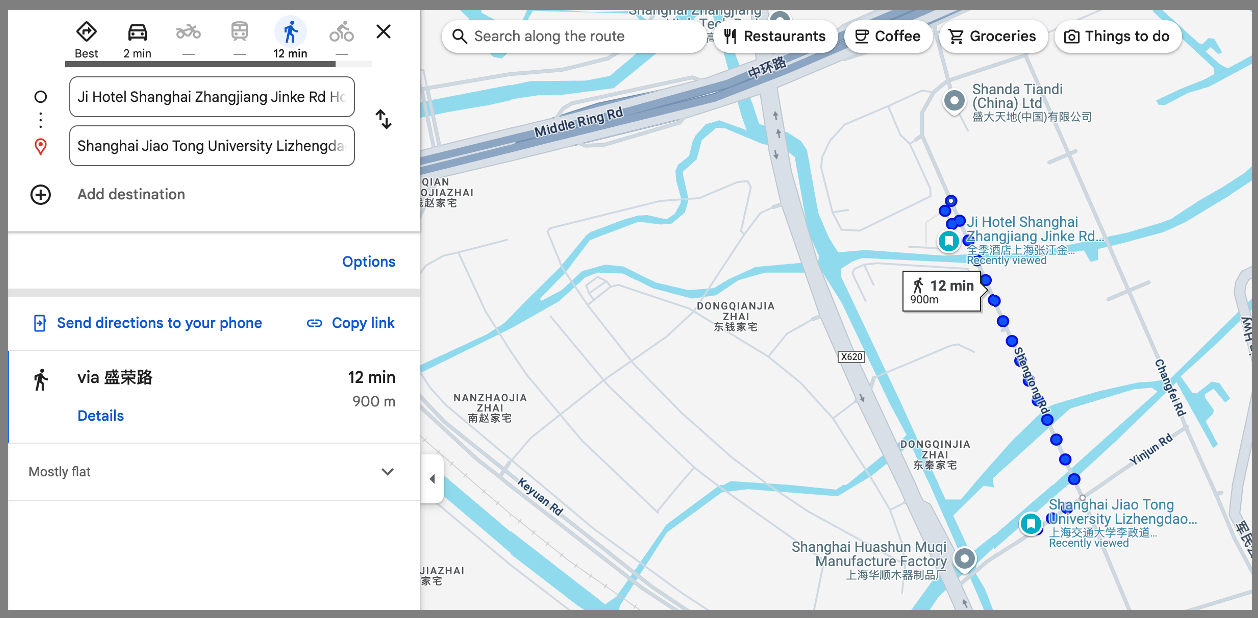Open the Shanda Tiandi place pin
The image size is (1258, 618).
tap(955, 100)
